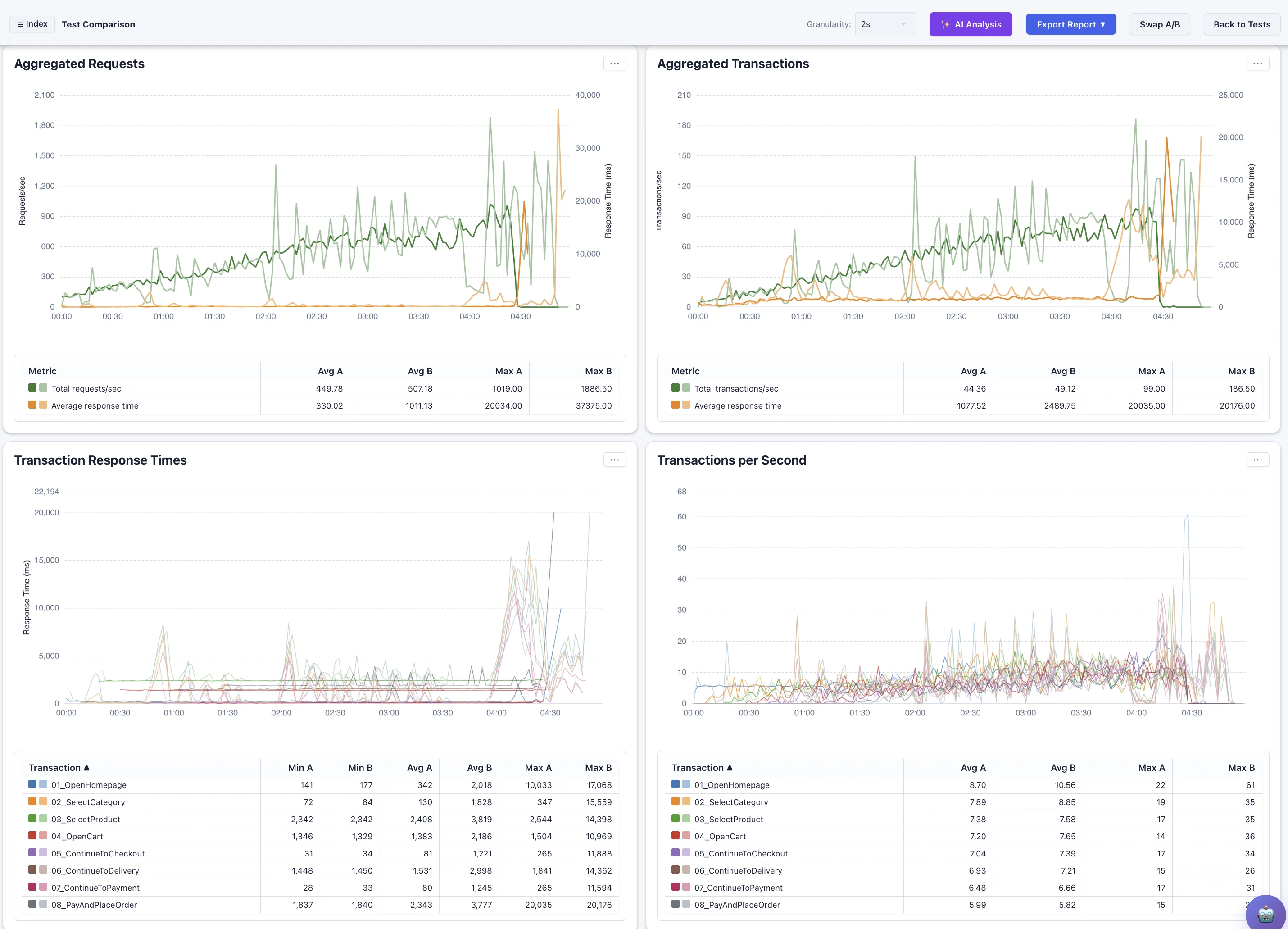The height and width of the screenshot is (929, 1288).
Task: Expand the Export Report dropdown
Action: [x=1070, y=24]
